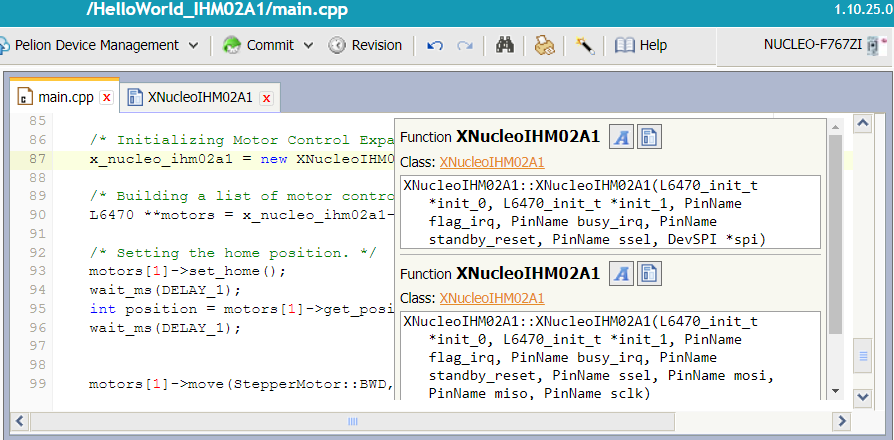Viewport: 894px width, 440px height.
Task: Click the Commit globe icon
Action: 232,45
